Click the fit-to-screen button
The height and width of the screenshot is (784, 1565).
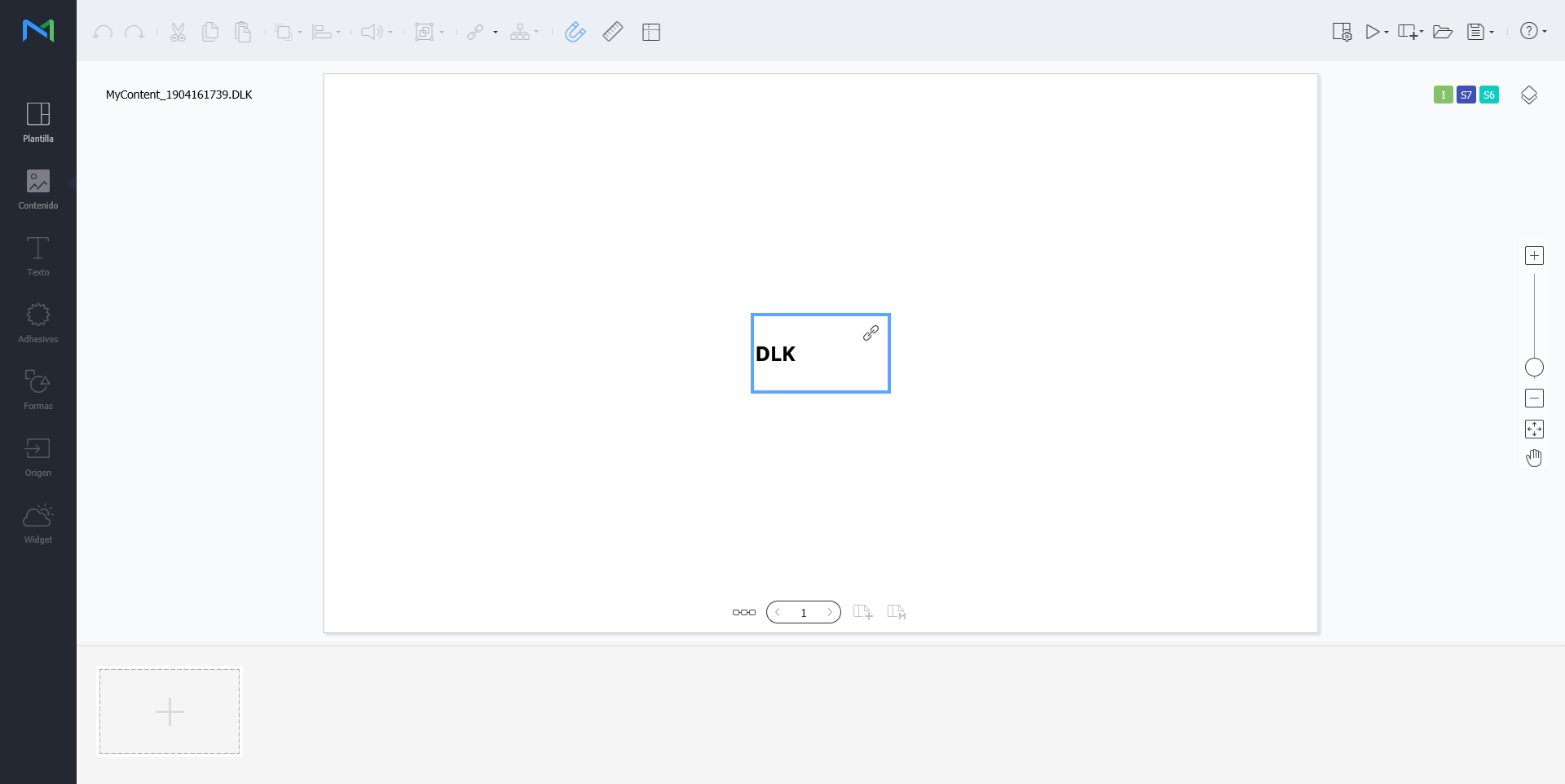click(x=1534, y=429)
